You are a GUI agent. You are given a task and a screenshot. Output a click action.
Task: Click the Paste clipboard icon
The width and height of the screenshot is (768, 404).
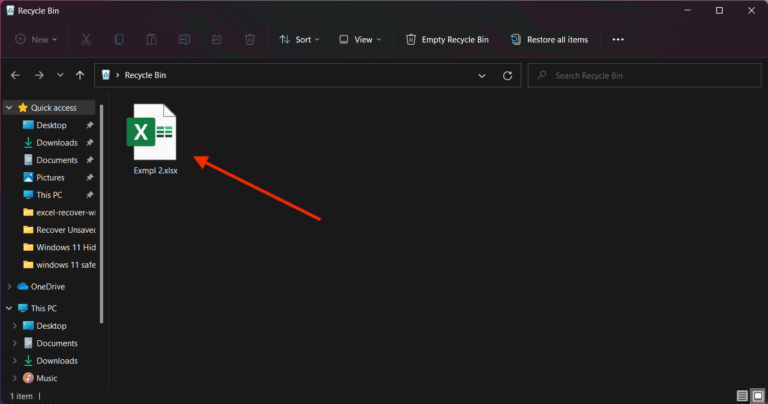(x=151, y=40)
